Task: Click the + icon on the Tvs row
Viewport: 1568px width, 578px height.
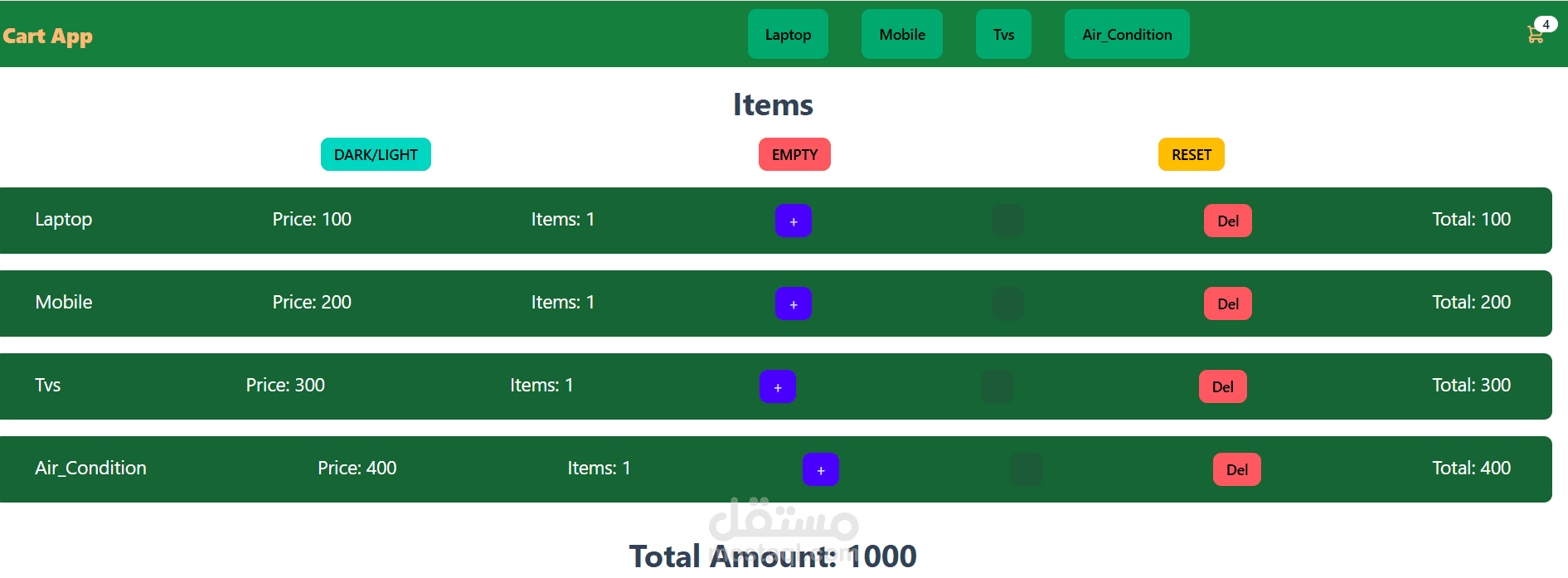Action: click(x=777, y=386)
